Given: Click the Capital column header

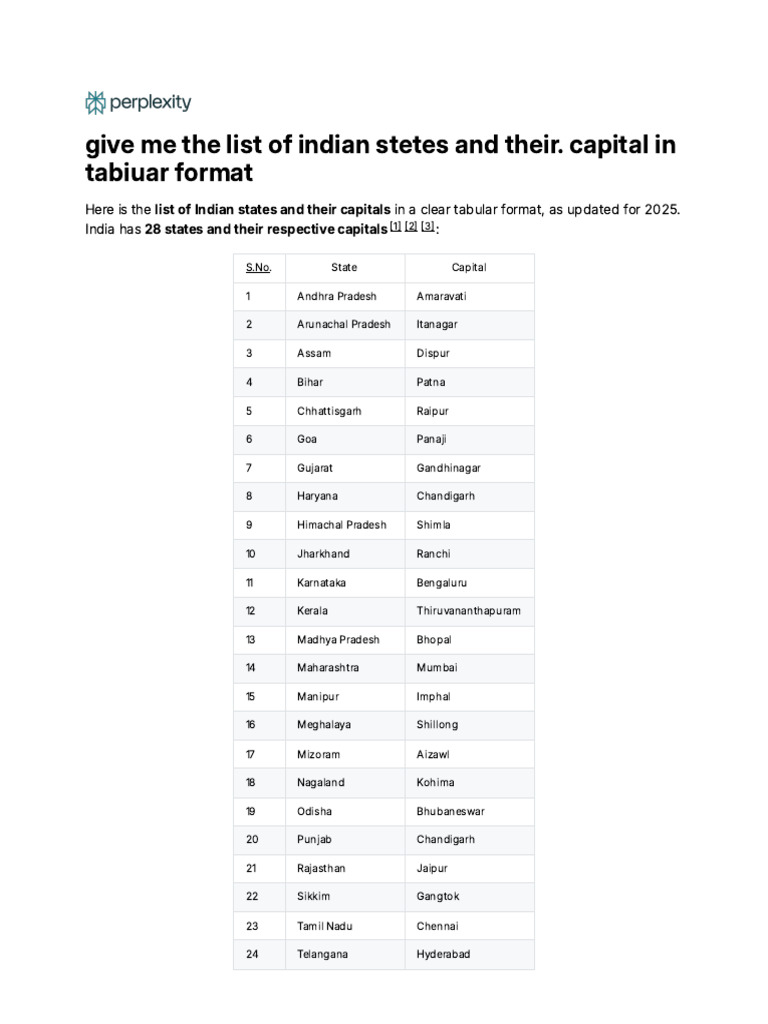Looking at the screenshot, I should click(469, 268).
